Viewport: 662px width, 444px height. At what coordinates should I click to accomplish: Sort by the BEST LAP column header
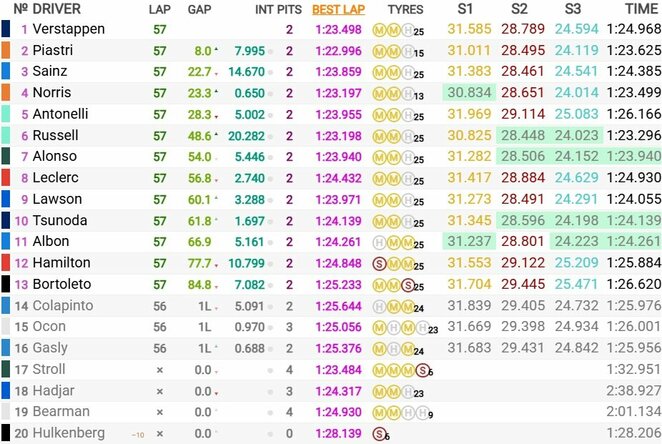(336, 8)
